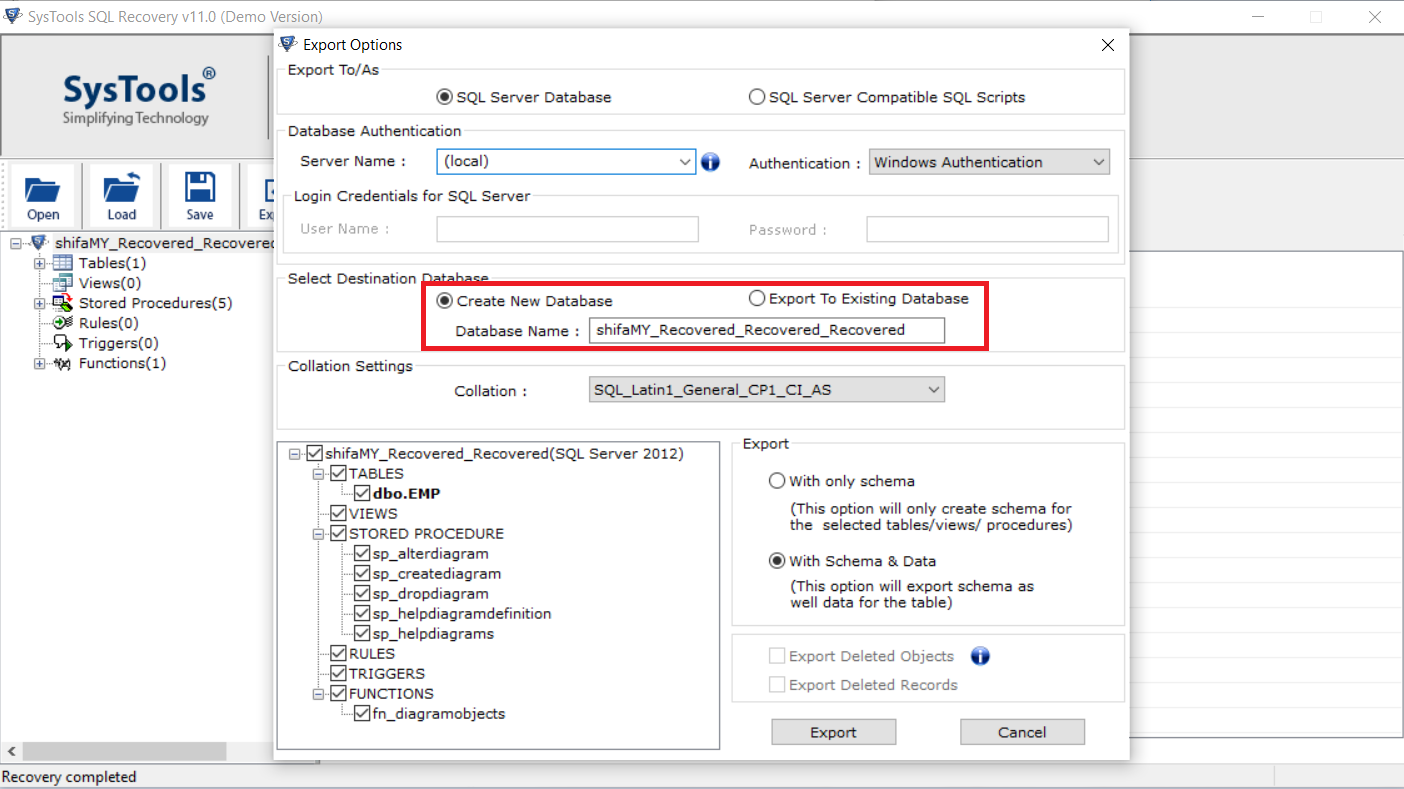
Task: Expand the Tables(1) node in left tree
Action: pos(40,263)
